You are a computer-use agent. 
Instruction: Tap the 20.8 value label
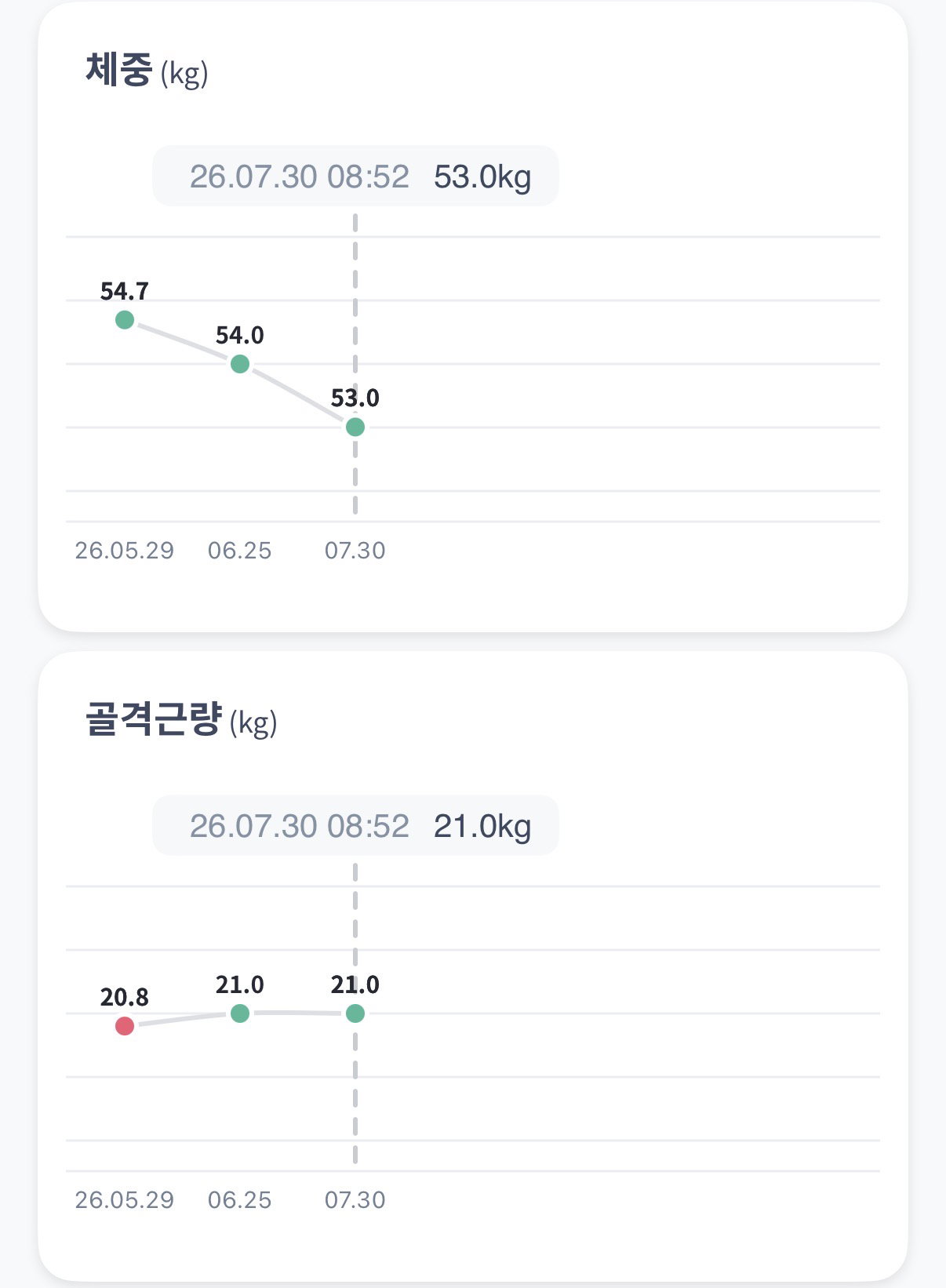[125, 998]
